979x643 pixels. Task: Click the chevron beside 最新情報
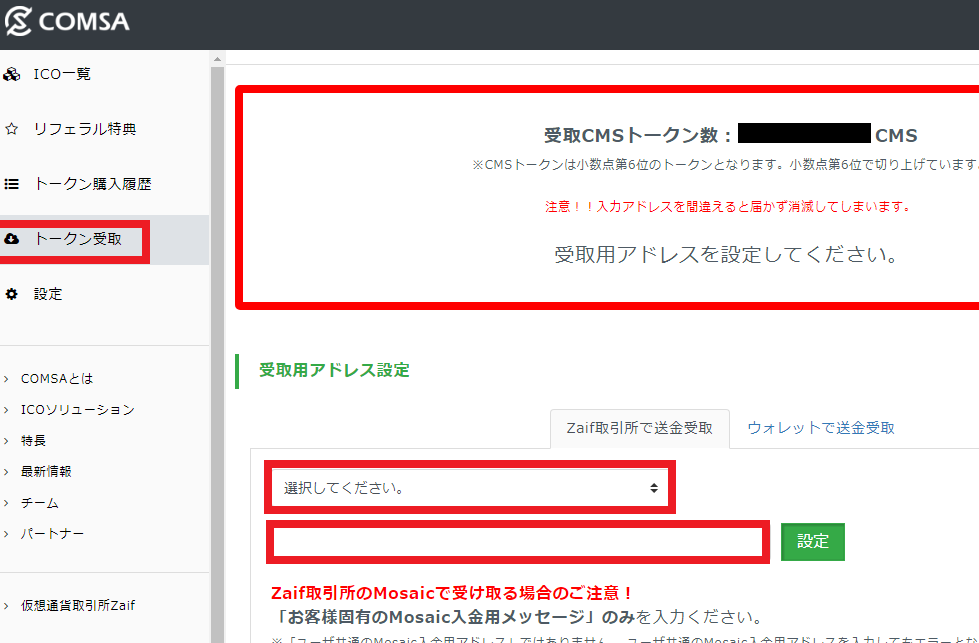pyautogui.click(x=6, y=472)
